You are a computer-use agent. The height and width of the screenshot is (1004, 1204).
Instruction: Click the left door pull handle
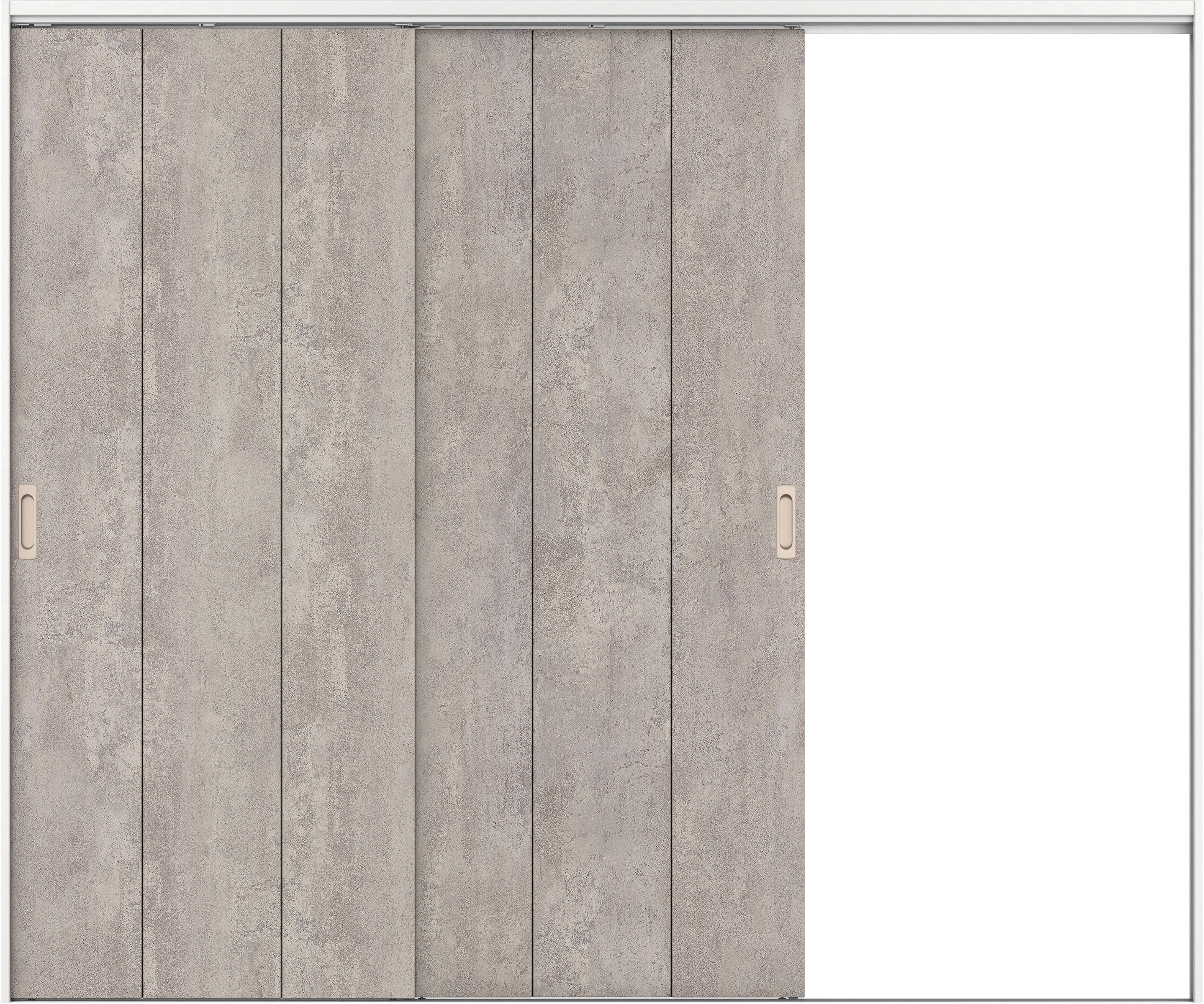(28, 522)
